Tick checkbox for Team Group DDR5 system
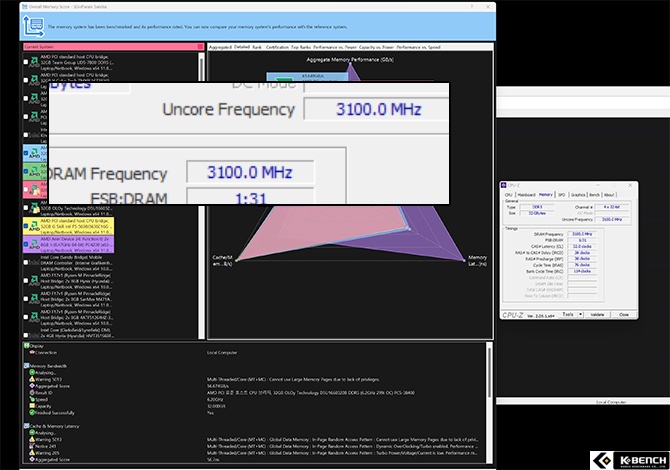The image size is (670, 470). click(26, 62)
